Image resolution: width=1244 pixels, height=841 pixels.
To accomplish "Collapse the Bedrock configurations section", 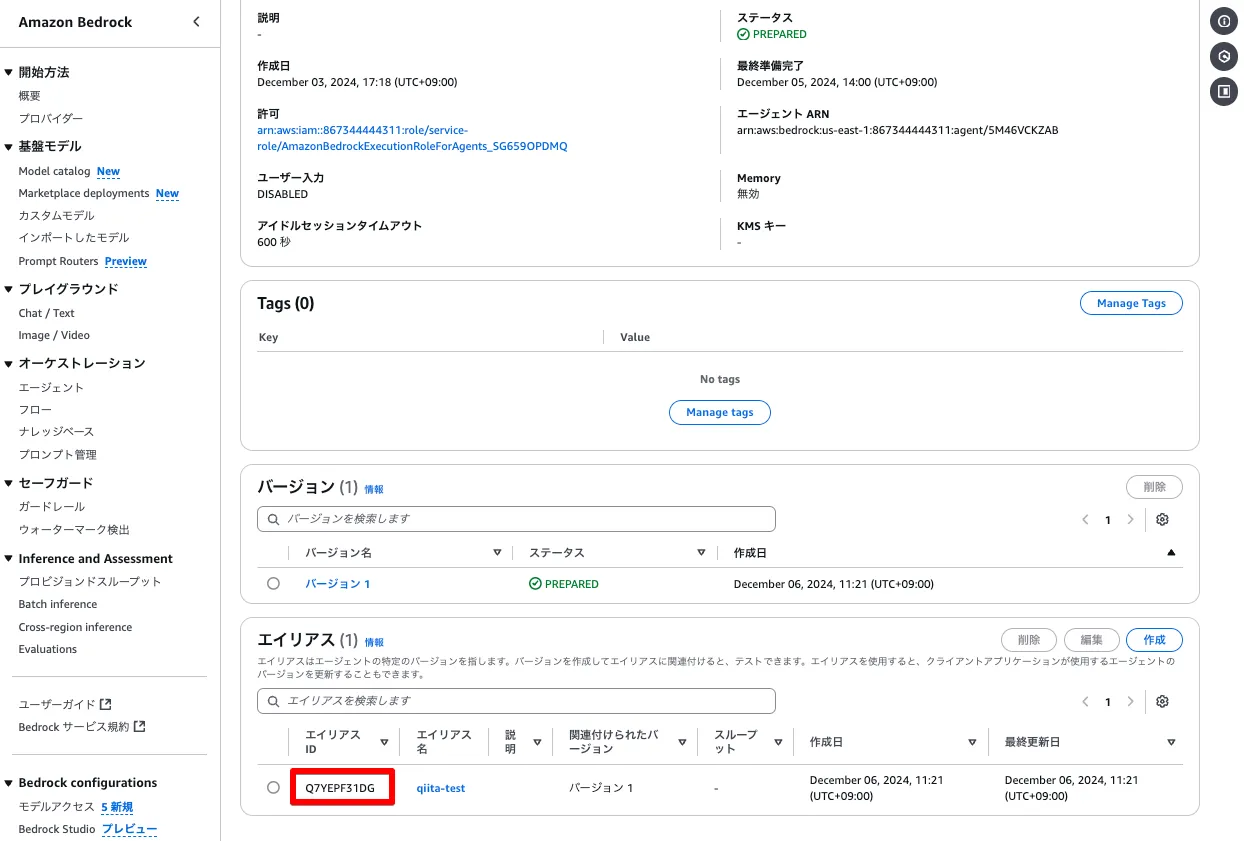I will click(9, 783).
